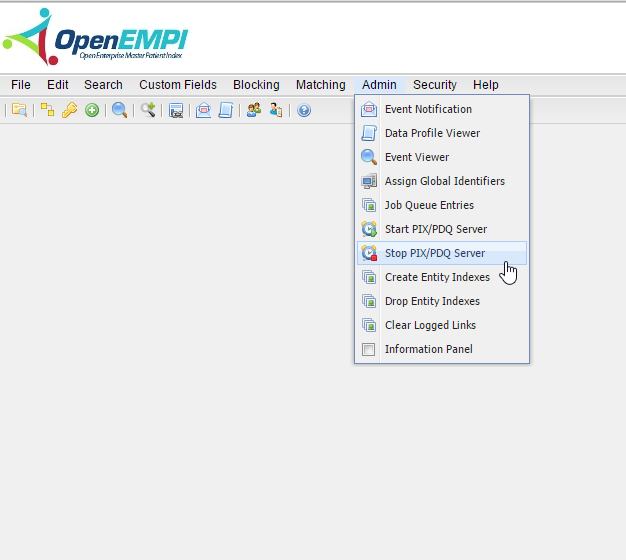Click envelope icon beside Event Notification menu entry

click(369, 109)
